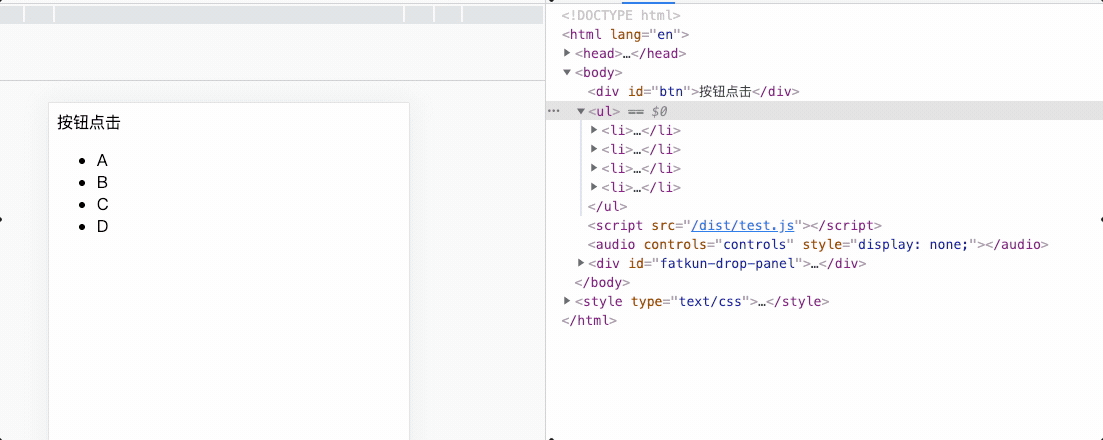Click list item B on the page
1103x440 pixels.
point(102,183)
